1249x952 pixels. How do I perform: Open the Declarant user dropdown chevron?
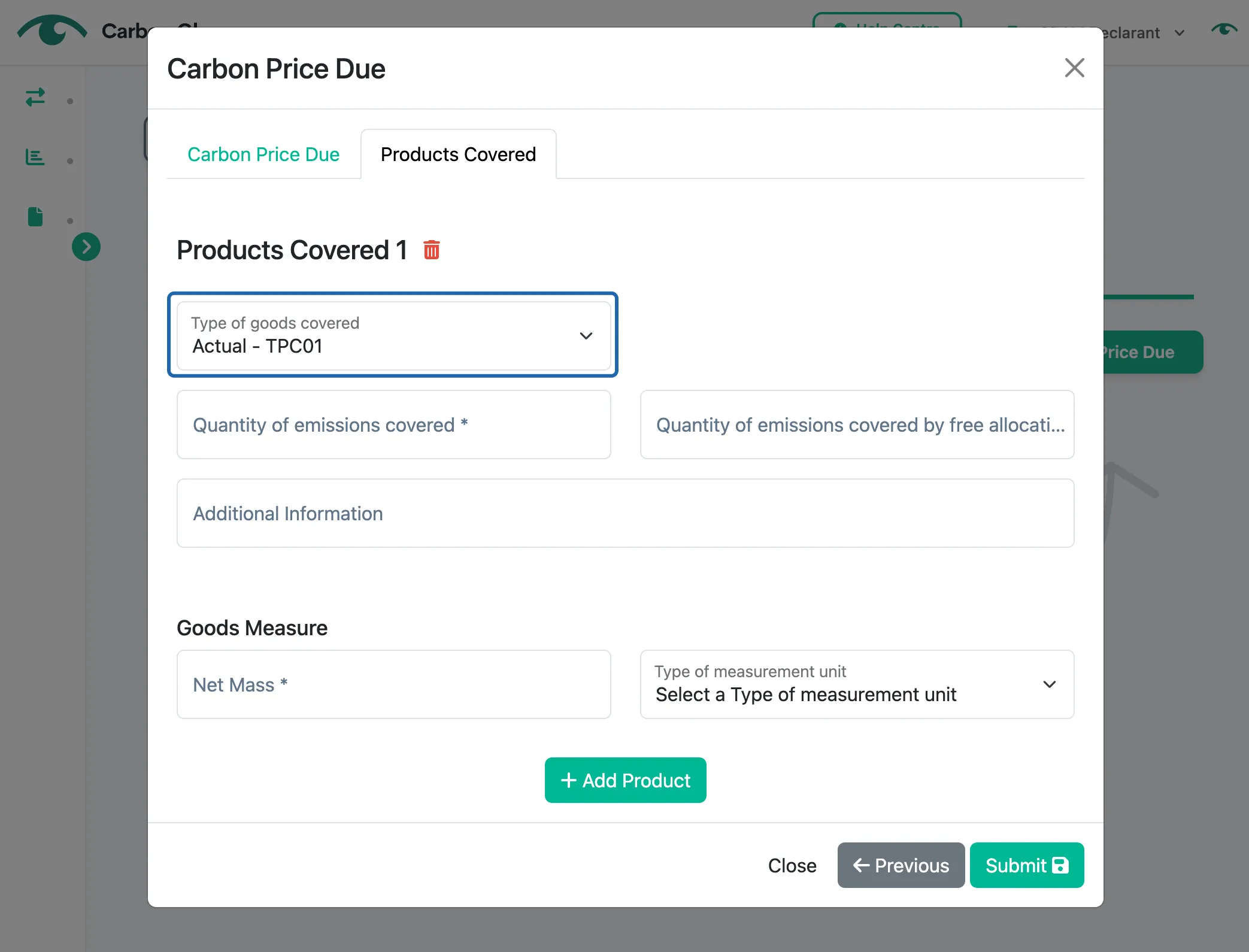(1180, 33)
